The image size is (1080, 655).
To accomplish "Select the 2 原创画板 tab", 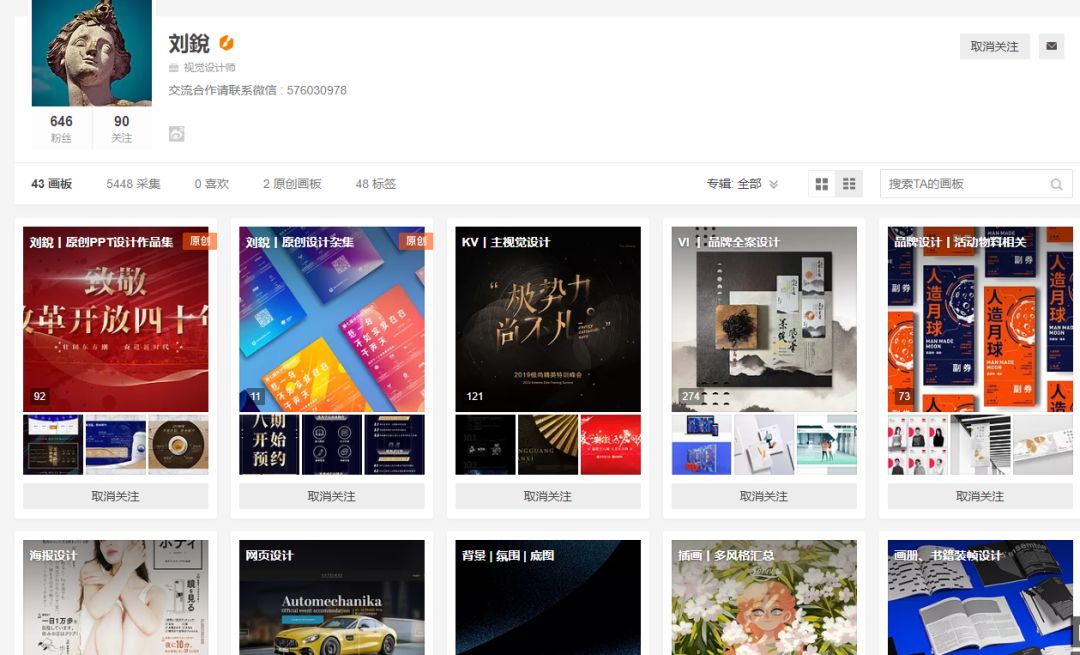I will [292, 184].
